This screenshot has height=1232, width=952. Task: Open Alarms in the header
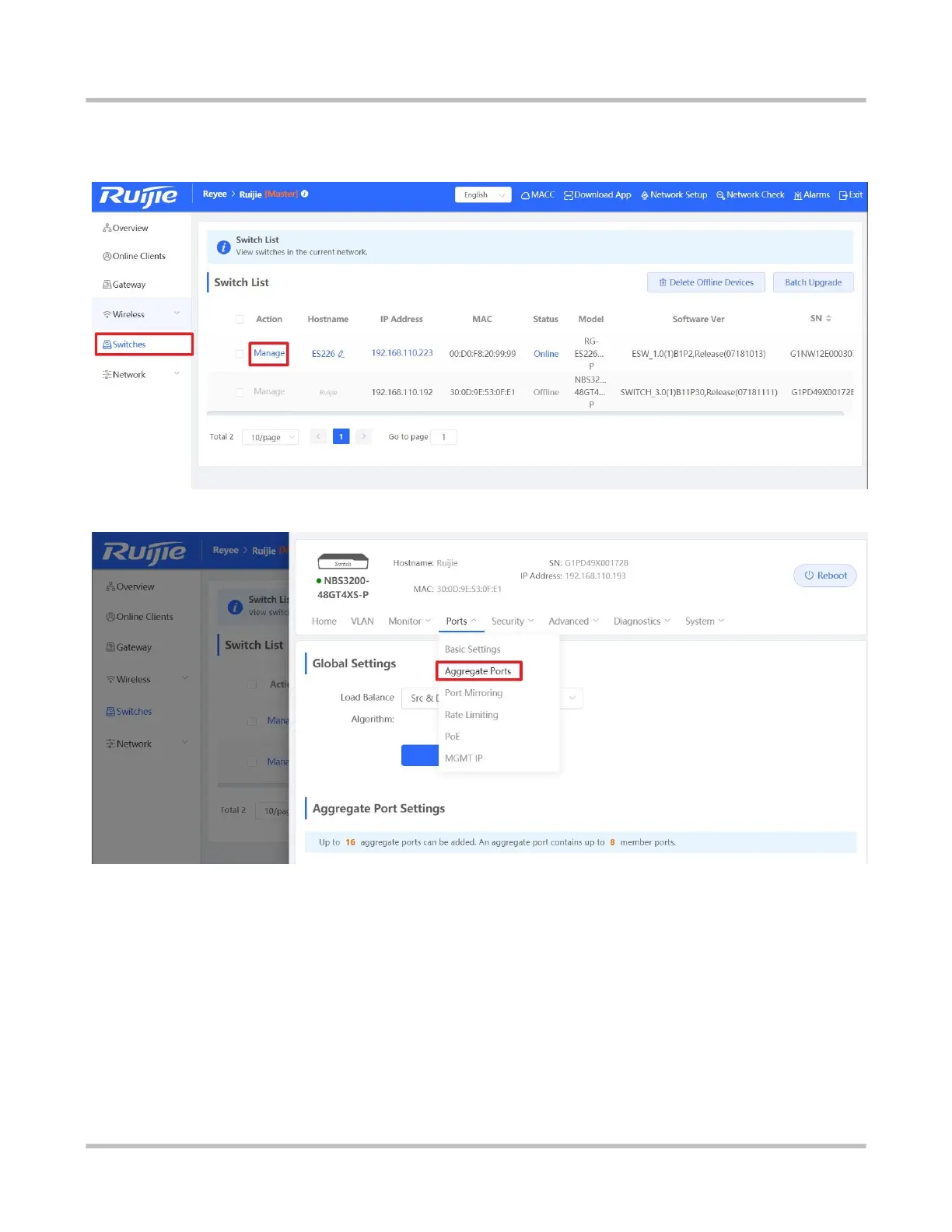(x=812, y=195)
